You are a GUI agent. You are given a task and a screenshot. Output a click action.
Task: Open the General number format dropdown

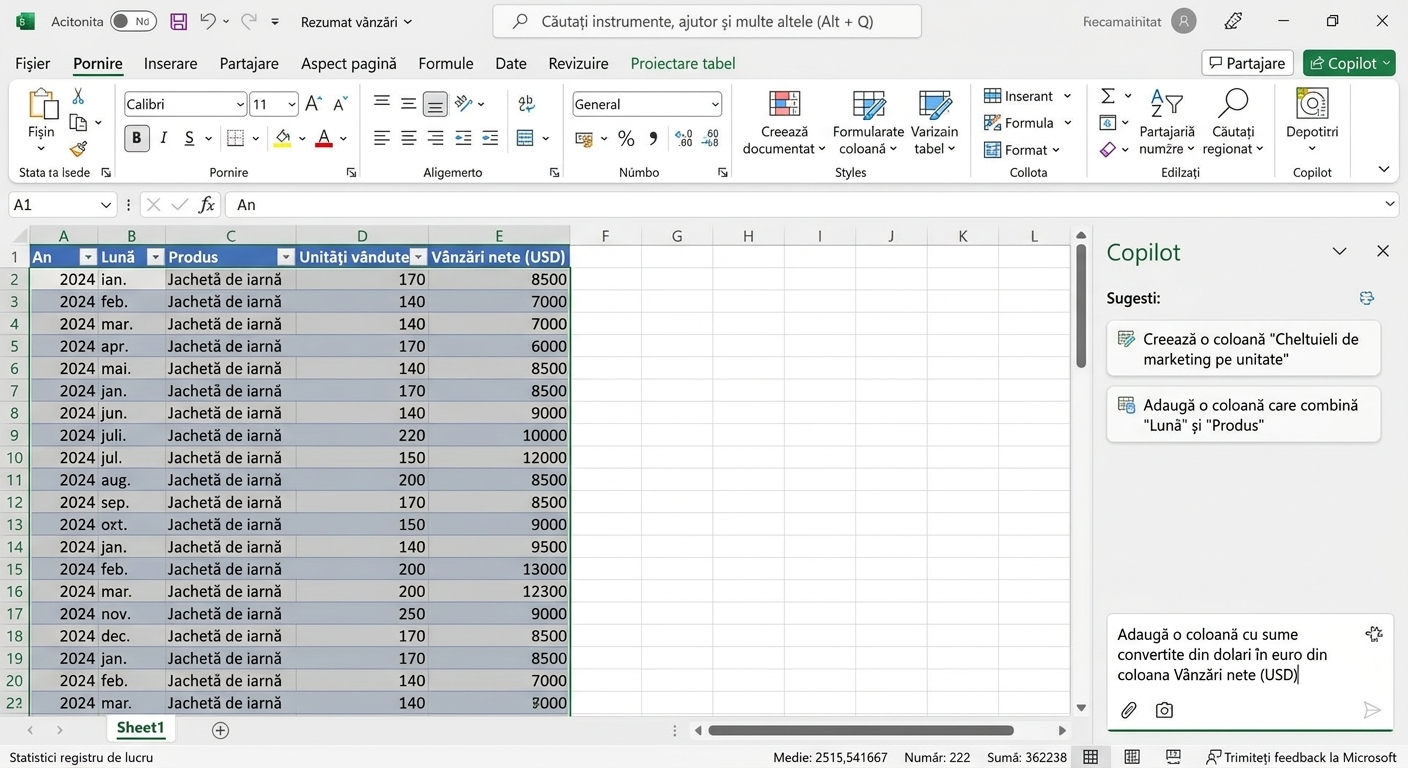pyautogui.click(x=715, y=104)
